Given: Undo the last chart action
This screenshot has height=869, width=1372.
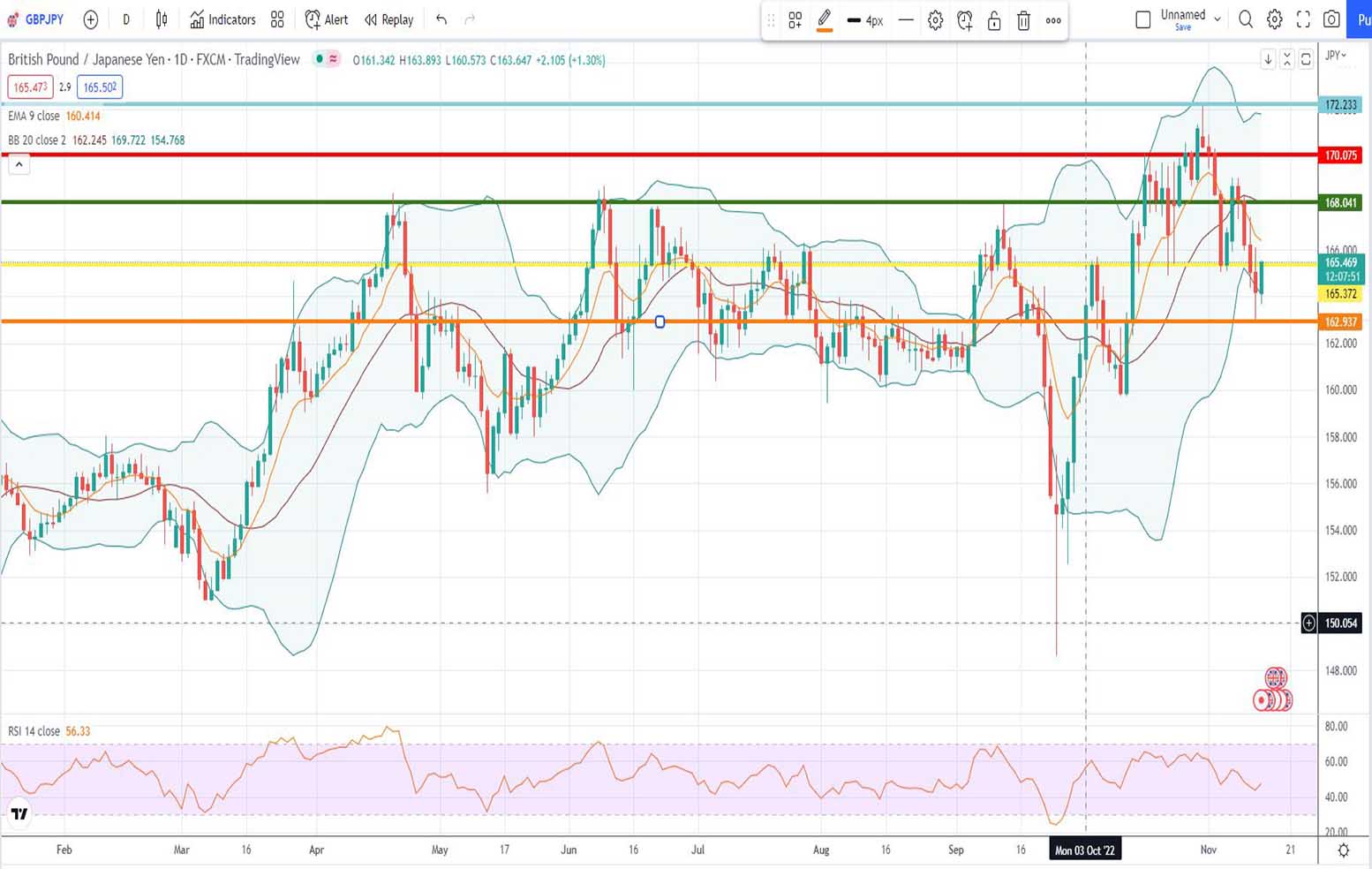Looking at the screenshot, I should [x=441, y=19].
